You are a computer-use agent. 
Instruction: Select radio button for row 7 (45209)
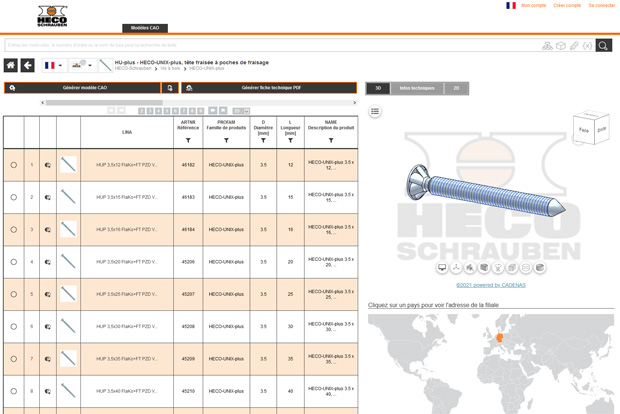tap(14, 359)
